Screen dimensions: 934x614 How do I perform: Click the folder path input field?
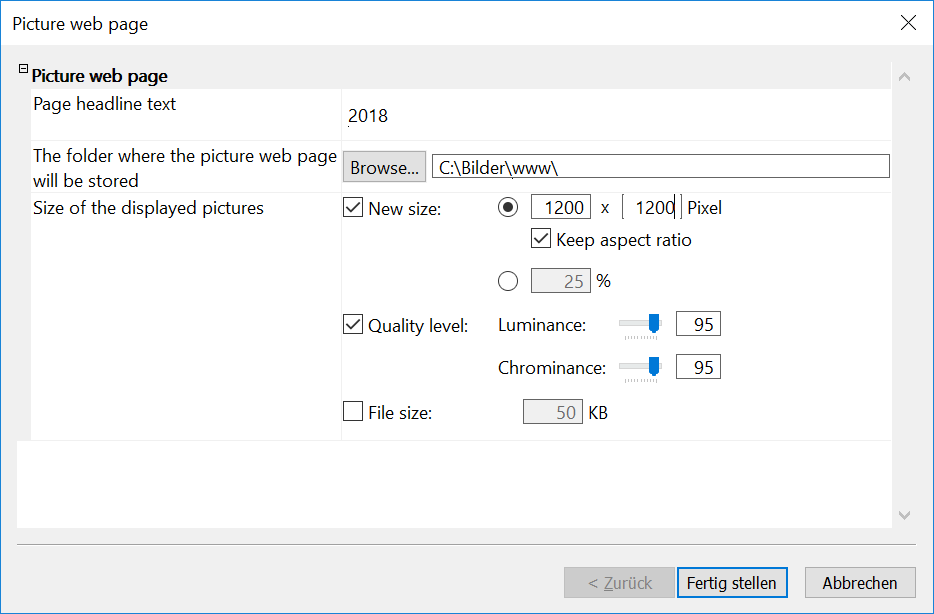[660, 167]
